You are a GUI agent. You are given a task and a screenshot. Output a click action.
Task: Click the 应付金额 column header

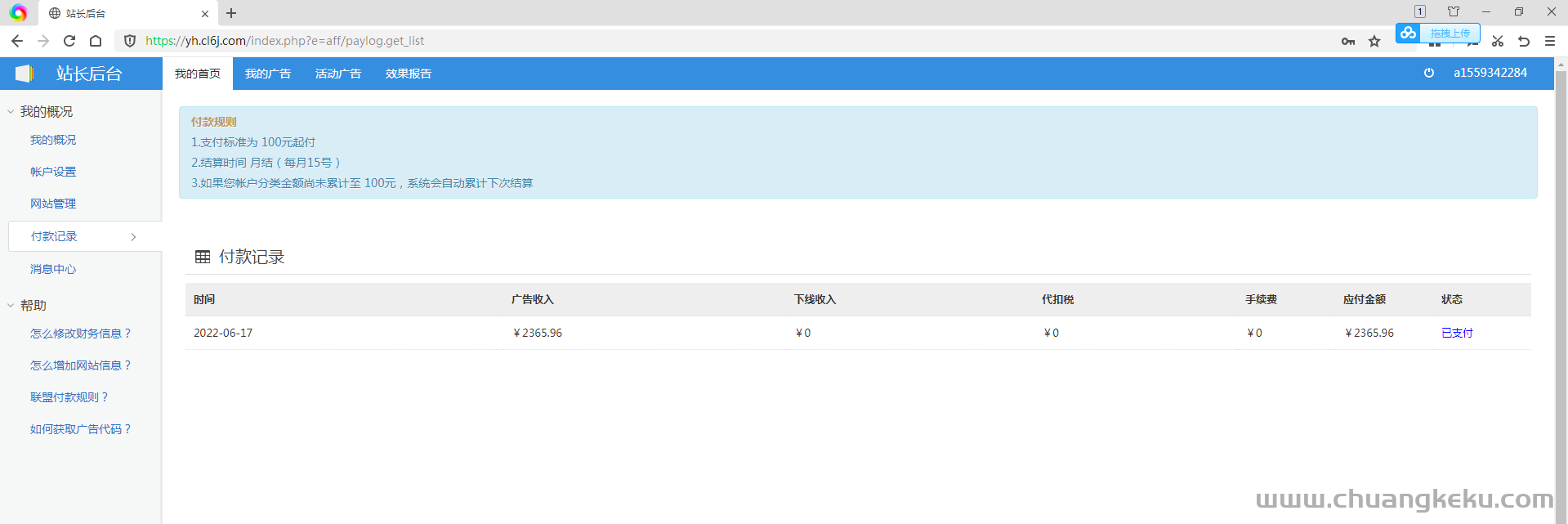(x=1365, y=299)
